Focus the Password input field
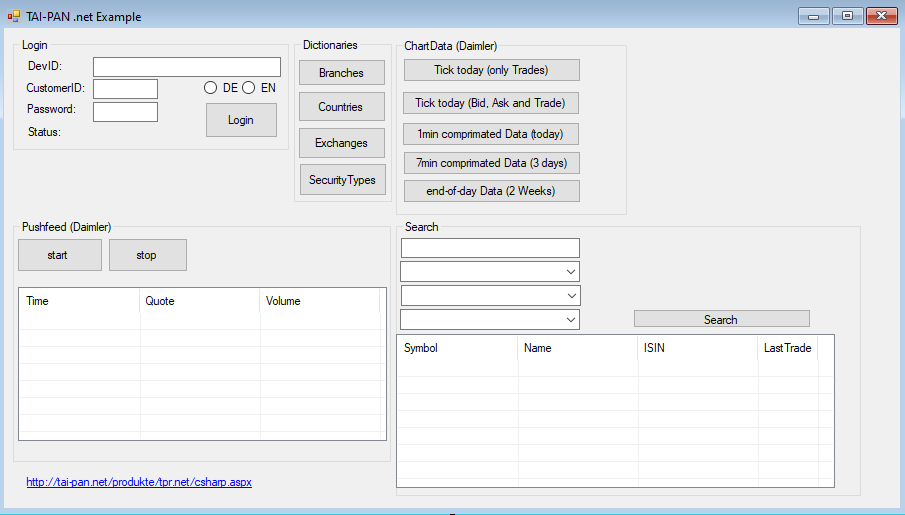The height and width of the screenshot is (515, 905). click(x=125, y=112)
